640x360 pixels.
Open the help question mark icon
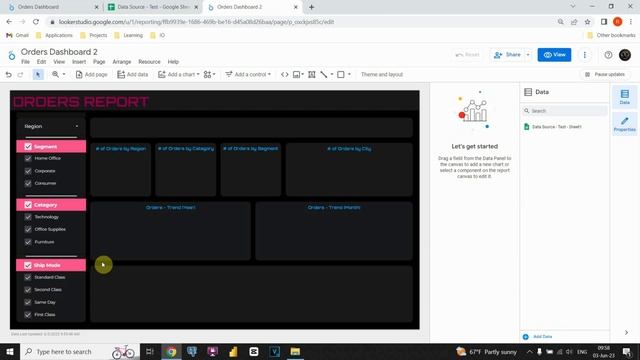(608, 55)
